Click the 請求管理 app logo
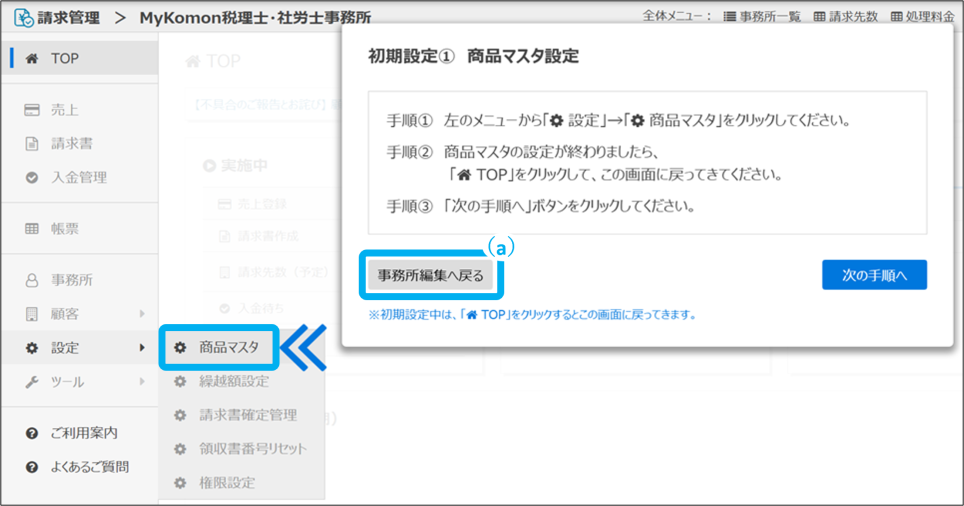 22,17
